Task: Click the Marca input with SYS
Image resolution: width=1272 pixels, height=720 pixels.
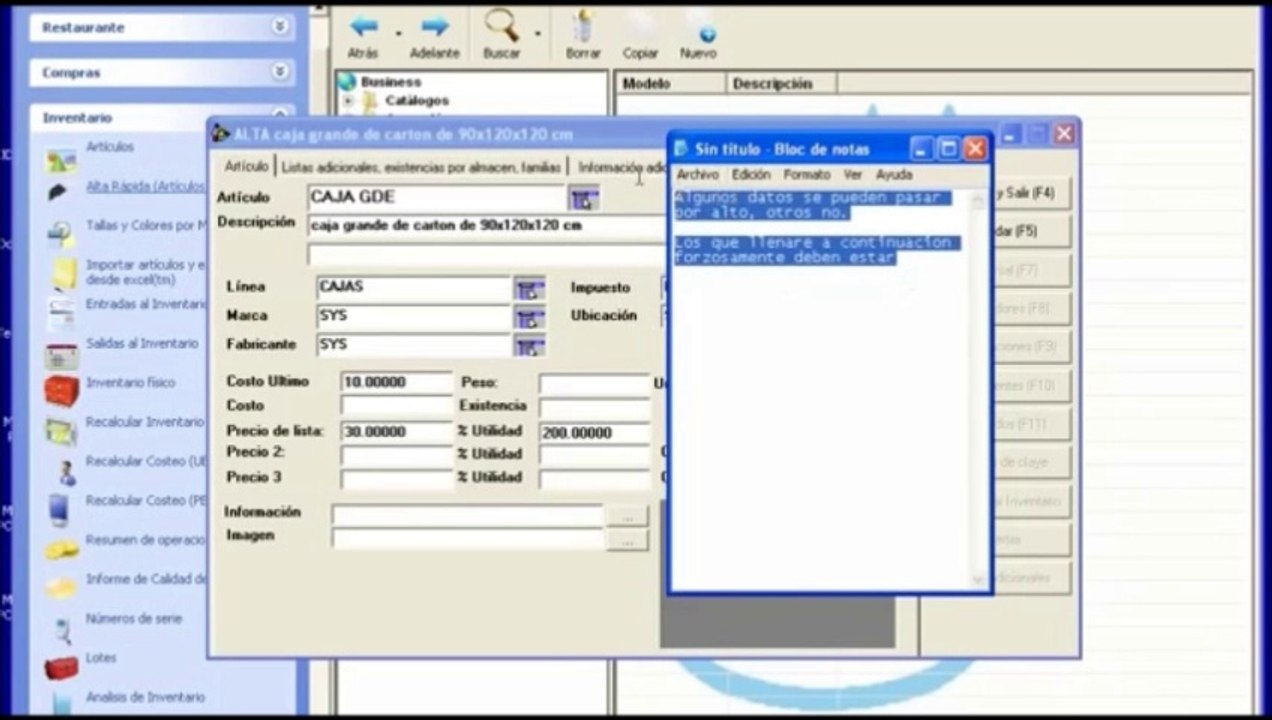Action: tap(414, 317)
